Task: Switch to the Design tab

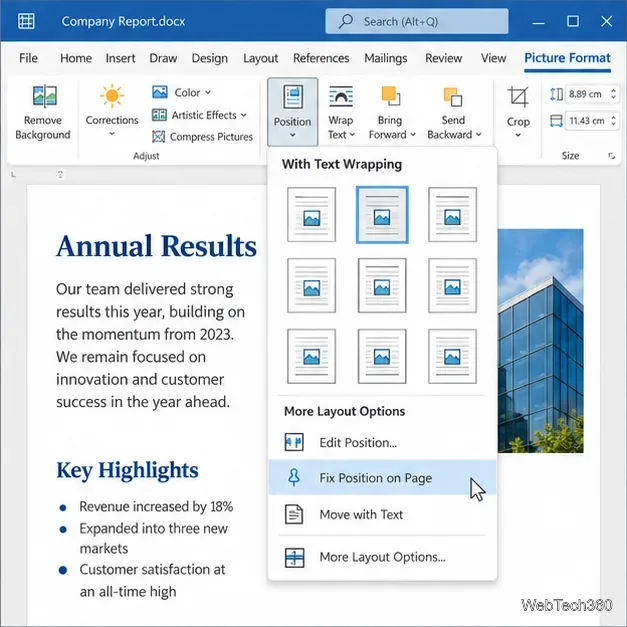Action: [210, 58]
